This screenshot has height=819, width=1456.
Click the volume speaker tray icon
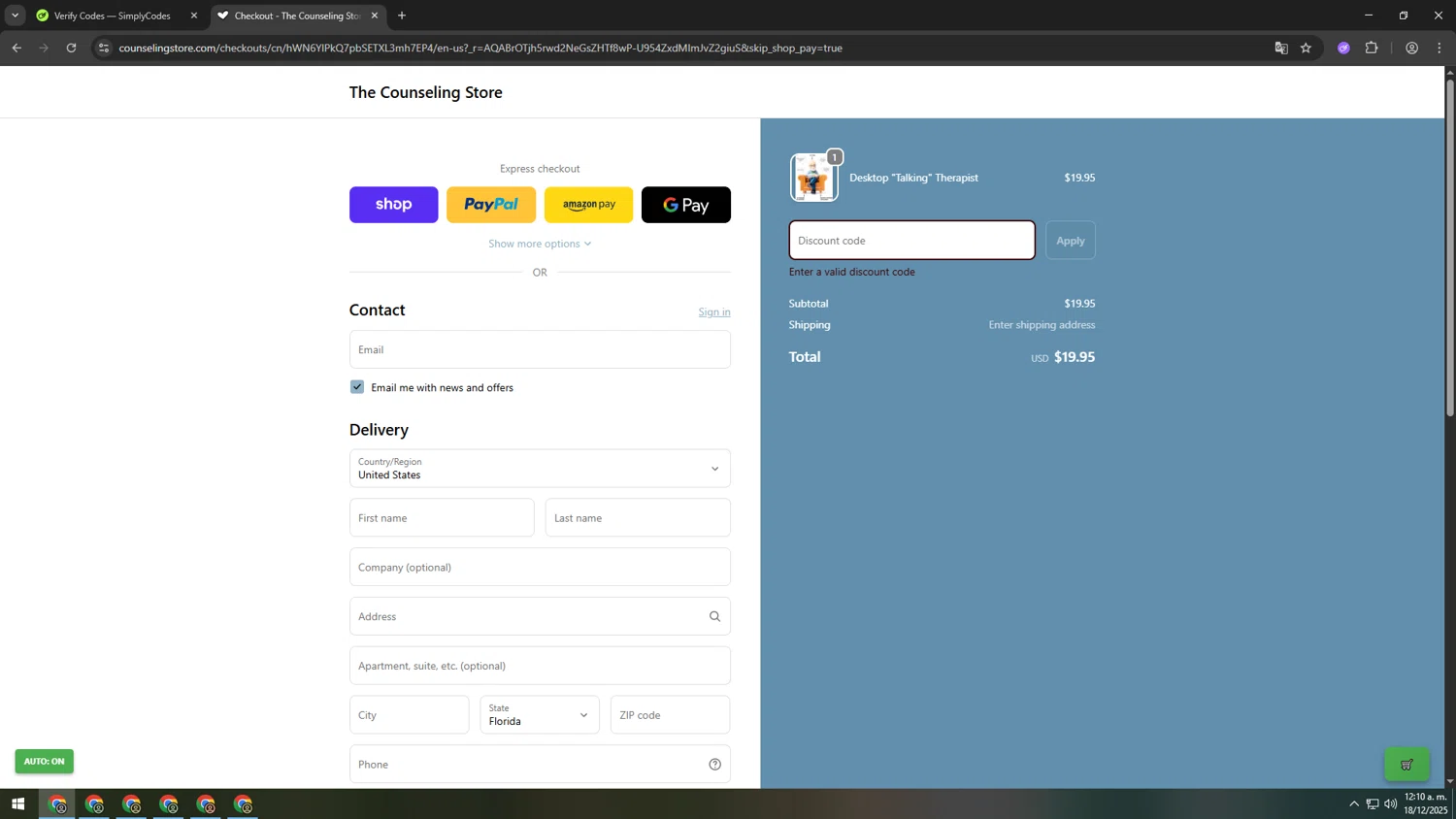coord(1391,804)
